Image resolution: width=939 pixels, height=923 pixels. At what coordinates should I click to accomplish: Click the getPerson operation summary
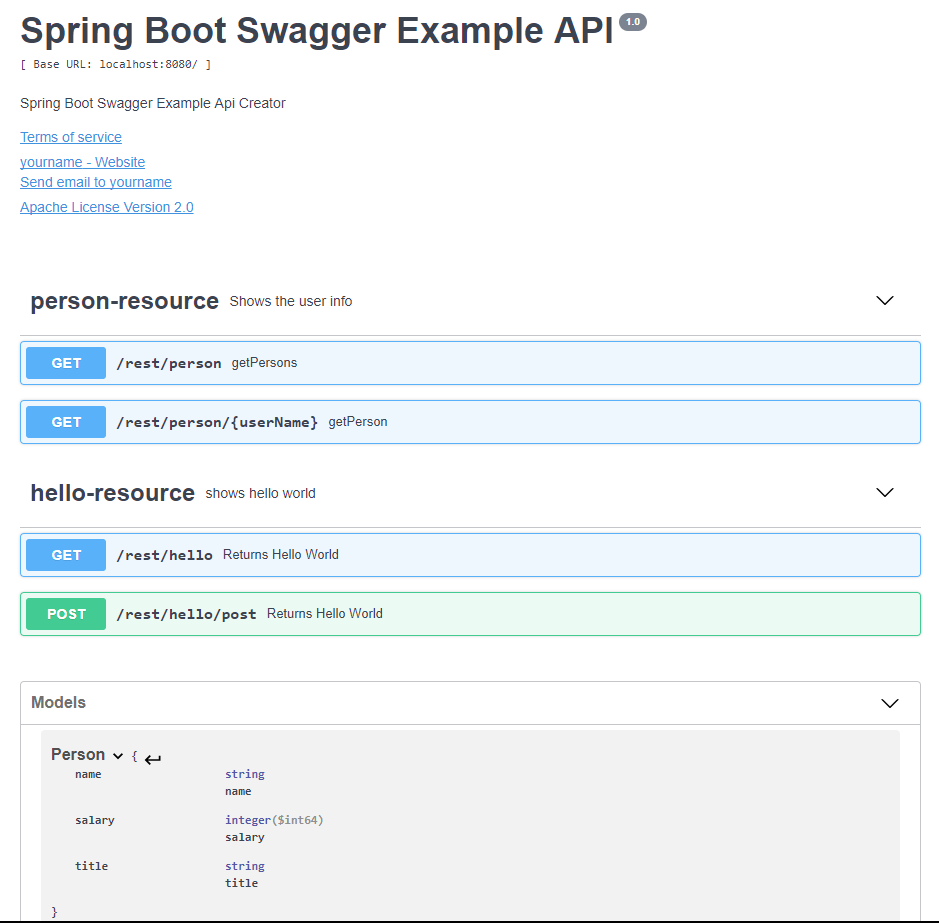358,422
